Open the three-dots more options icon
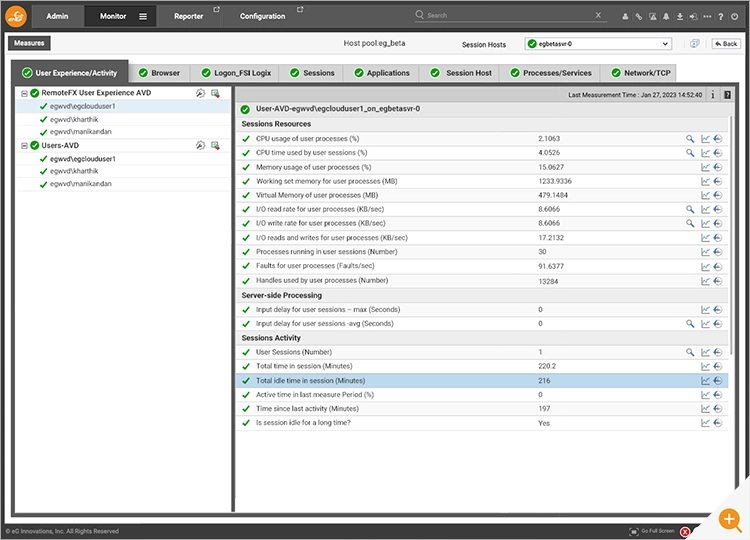 [707, 17]
